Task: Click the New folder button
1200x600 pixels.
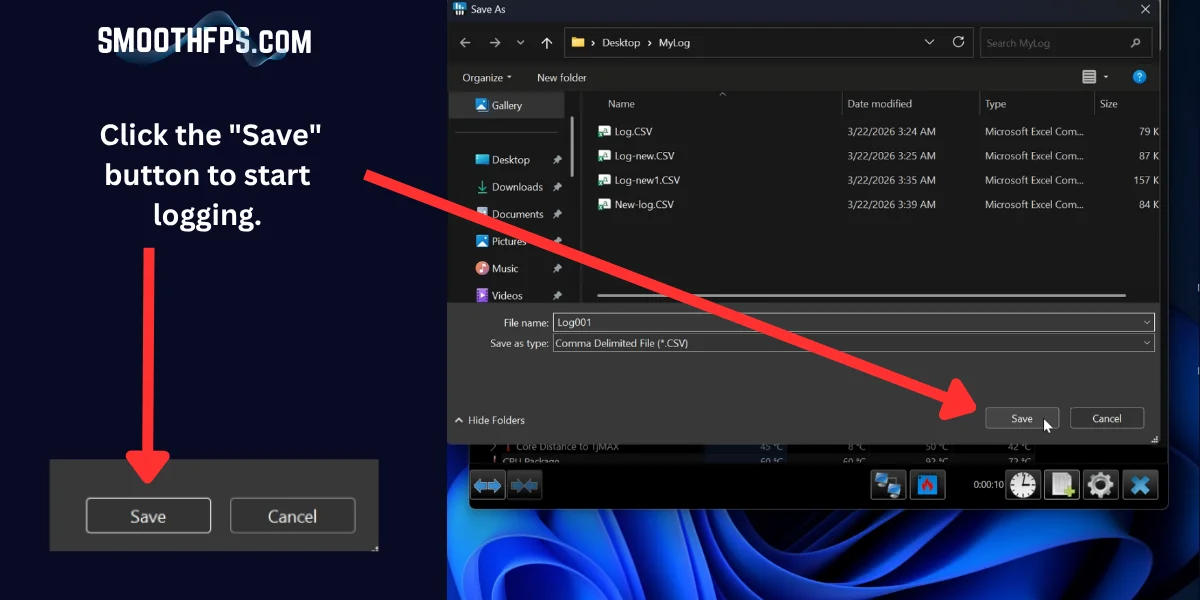Action: tap(561, 78)
